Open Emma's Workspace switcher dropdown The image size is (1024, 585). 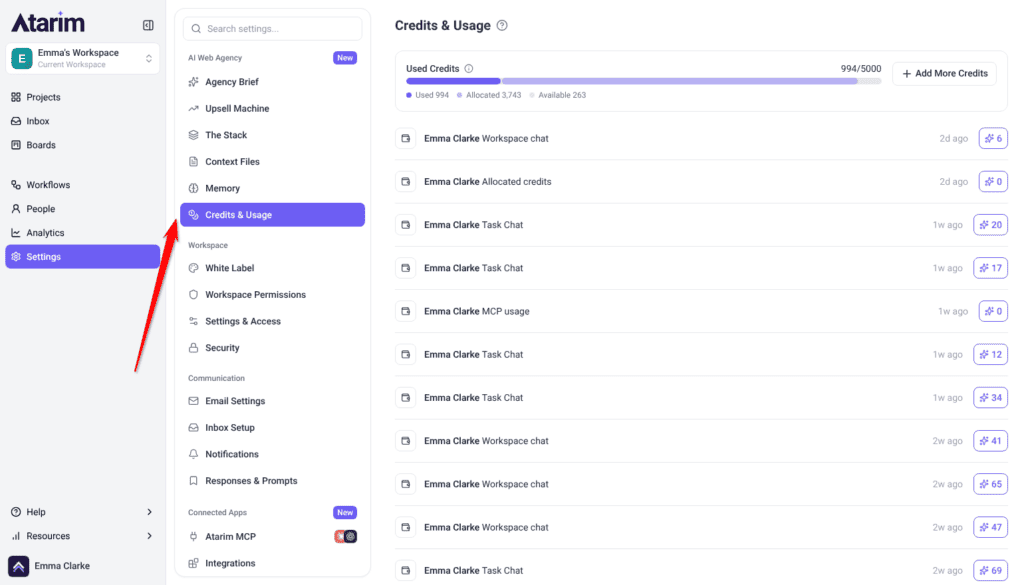82,58
